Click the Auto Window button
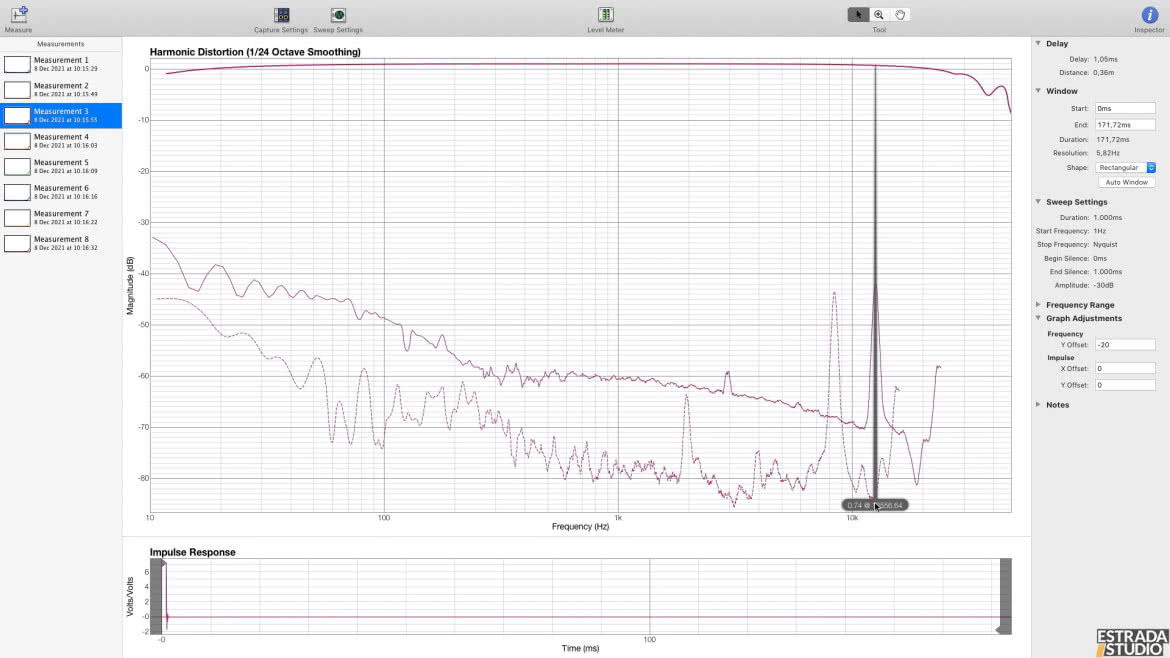 pos(1127,182)
